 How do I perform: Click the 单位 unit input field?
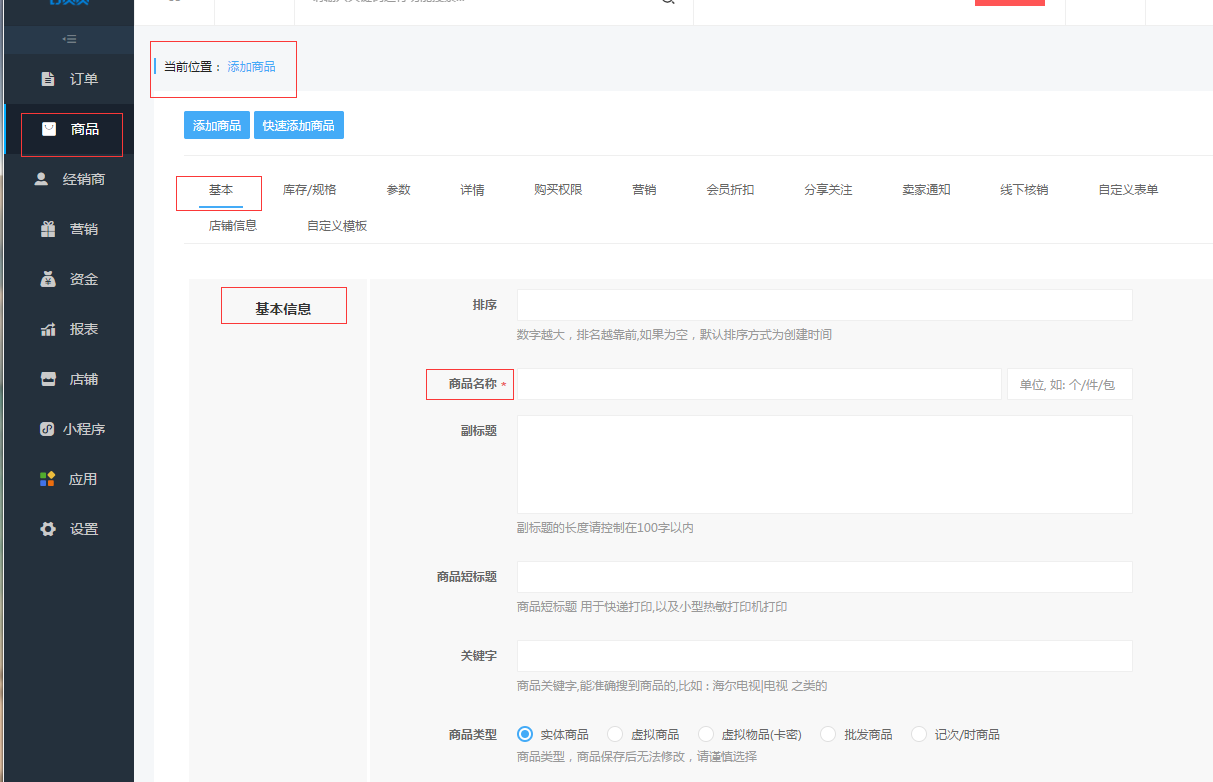tap(1070, 384)
